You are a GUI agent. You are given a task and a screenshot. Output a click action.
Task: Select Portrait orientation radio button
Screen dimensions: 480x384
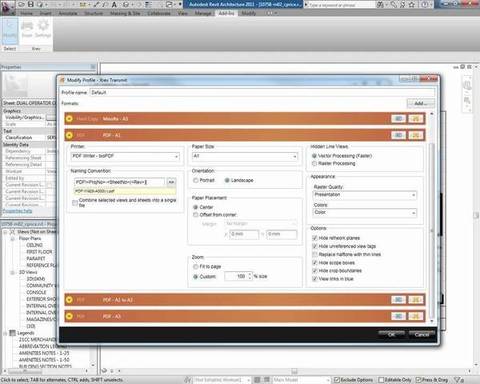(x=196, y=180)
